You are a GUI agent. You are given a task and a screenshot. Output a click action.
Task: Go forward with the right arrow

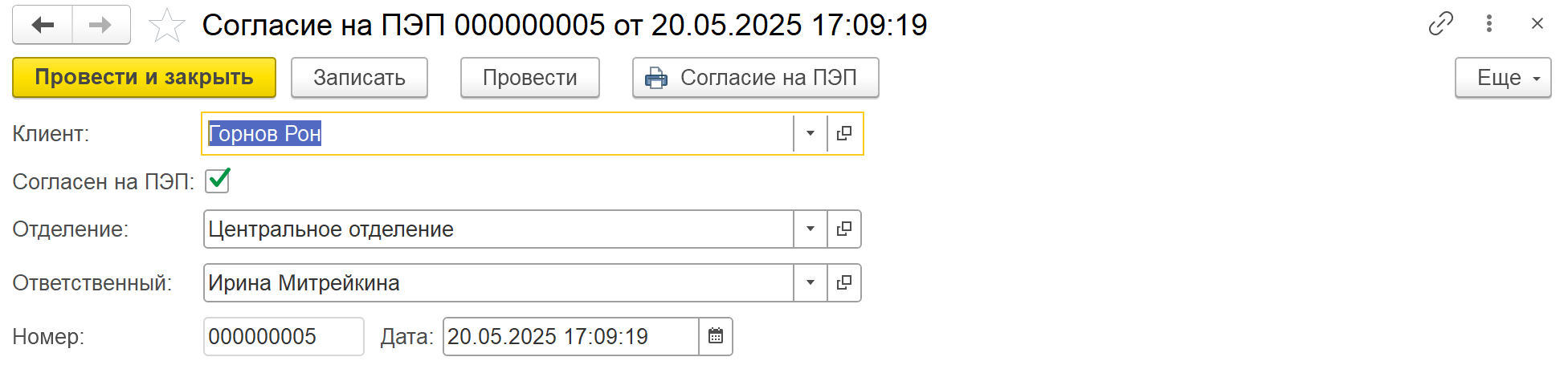101,25
